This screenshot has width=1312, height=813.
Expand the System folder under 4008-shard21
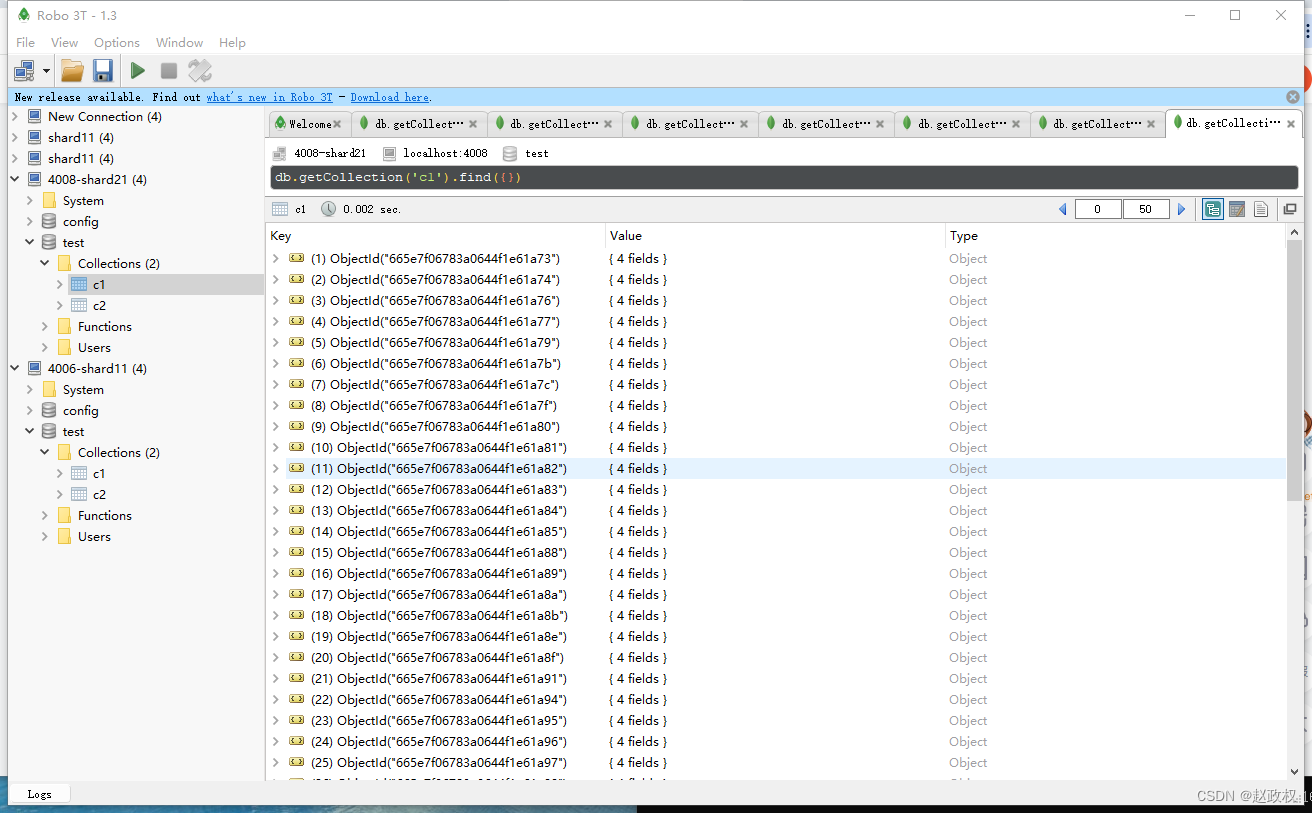pyautogui.click(x=28, y=200)
